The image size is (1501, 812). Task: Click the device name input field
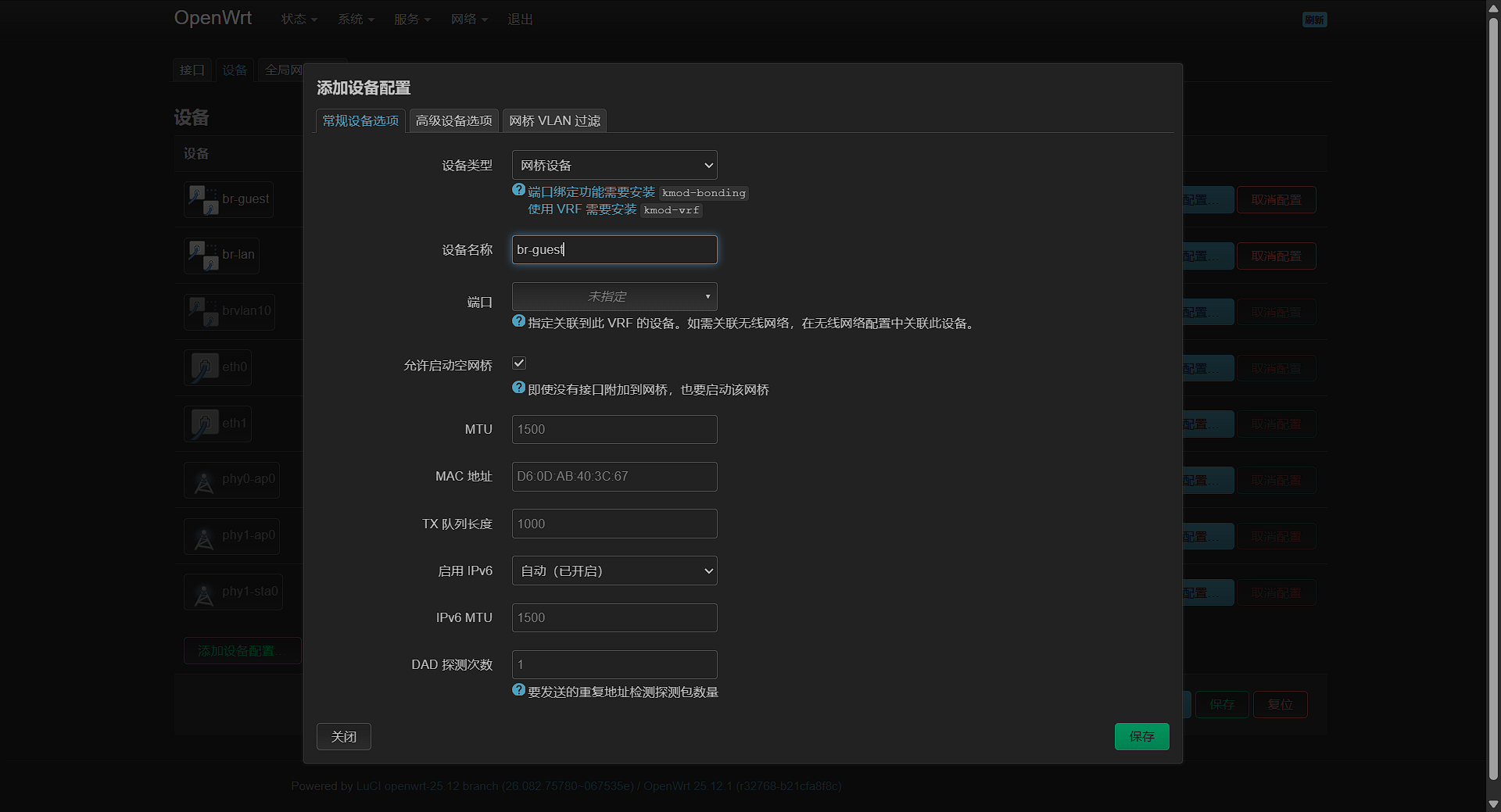tap(614, 250)
